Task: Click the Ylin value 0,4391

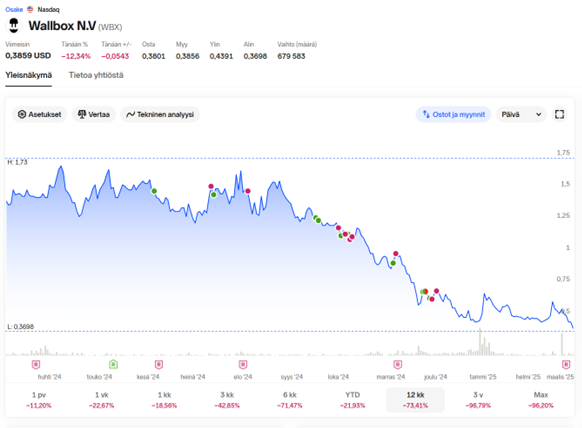Action: click(x=221, y=56)
